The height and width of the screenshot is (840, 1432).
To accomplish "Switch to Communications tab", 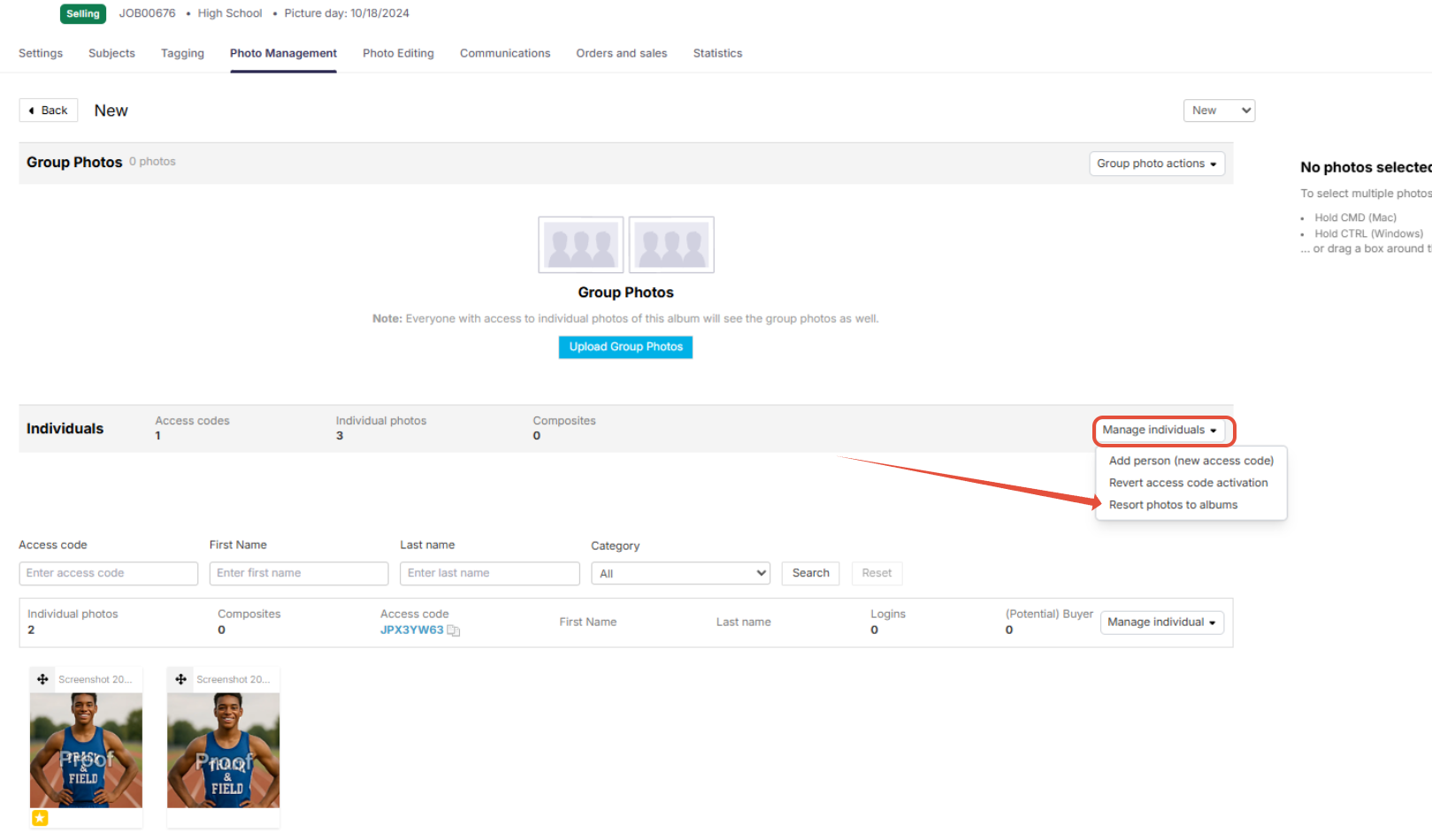I will pyautogui.click(x=505, y=53).
